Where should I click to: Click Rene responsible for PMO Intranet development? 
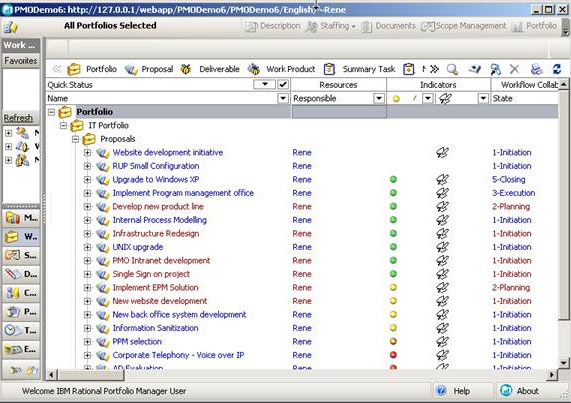coord(302,261)
